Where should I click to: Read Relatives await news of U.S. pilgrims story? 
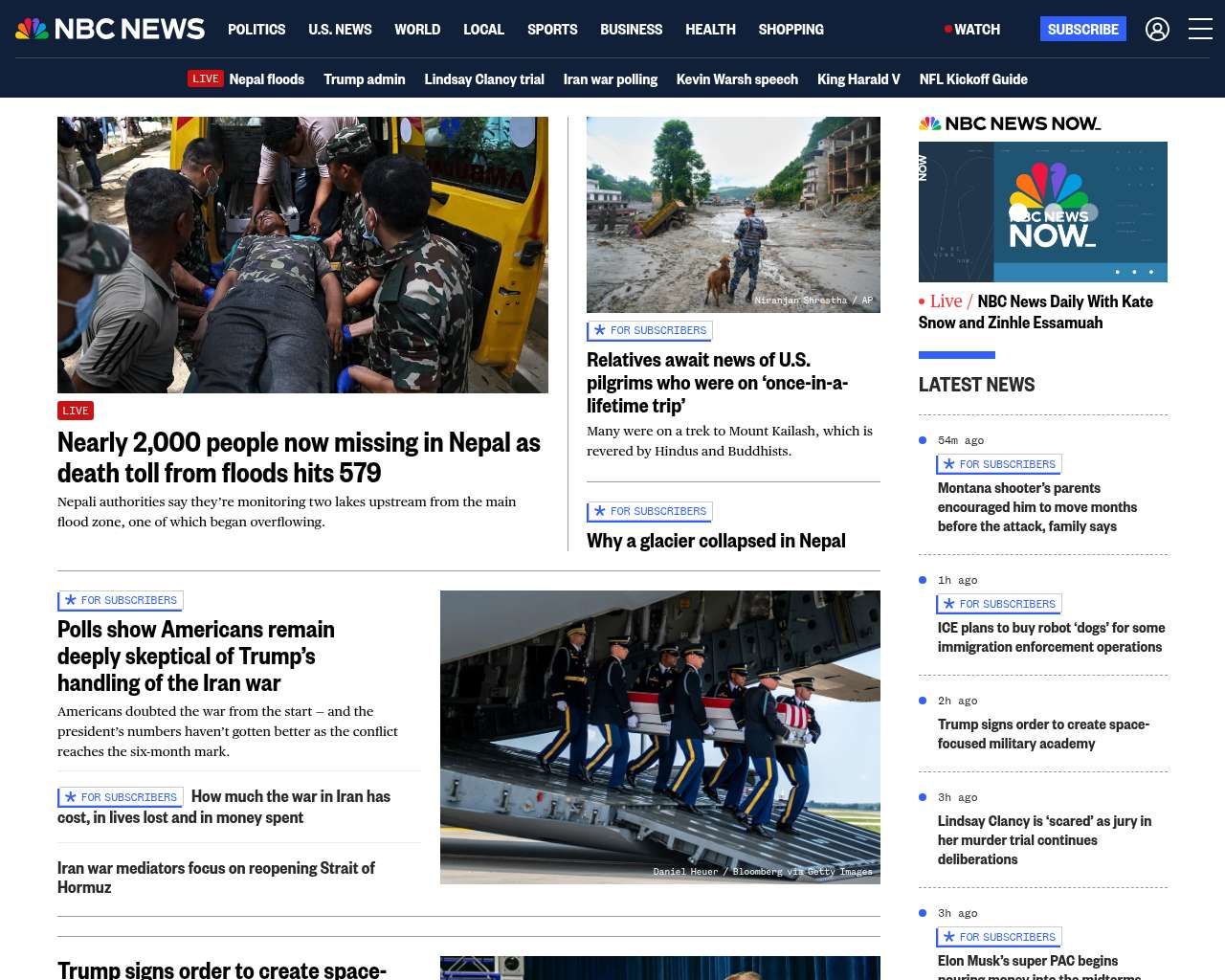[718, 383]
